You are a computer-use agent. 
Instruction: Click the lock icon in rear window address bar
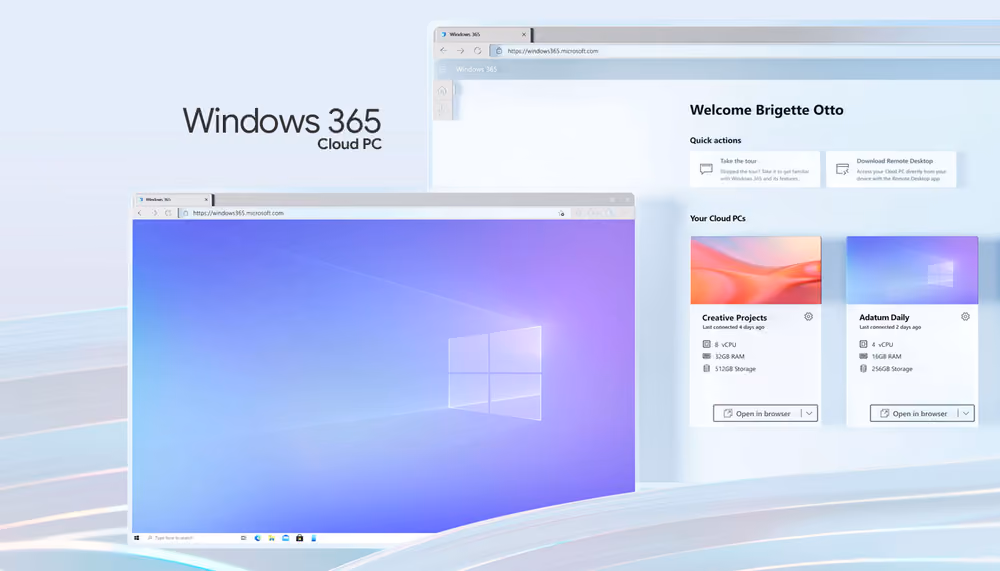click(499, 50)
